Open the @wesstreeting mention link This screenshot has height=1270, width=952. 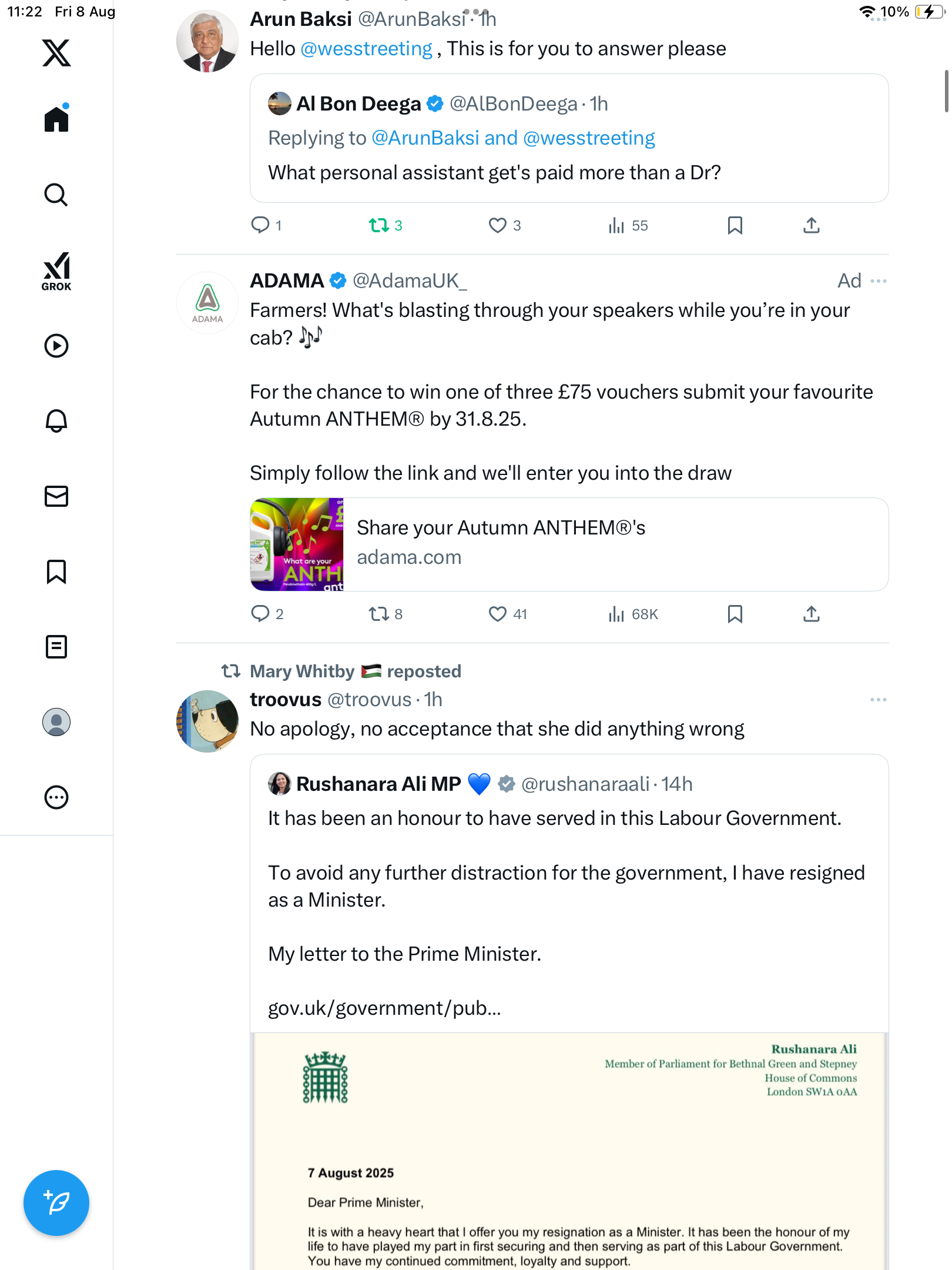tap(366, 49)
